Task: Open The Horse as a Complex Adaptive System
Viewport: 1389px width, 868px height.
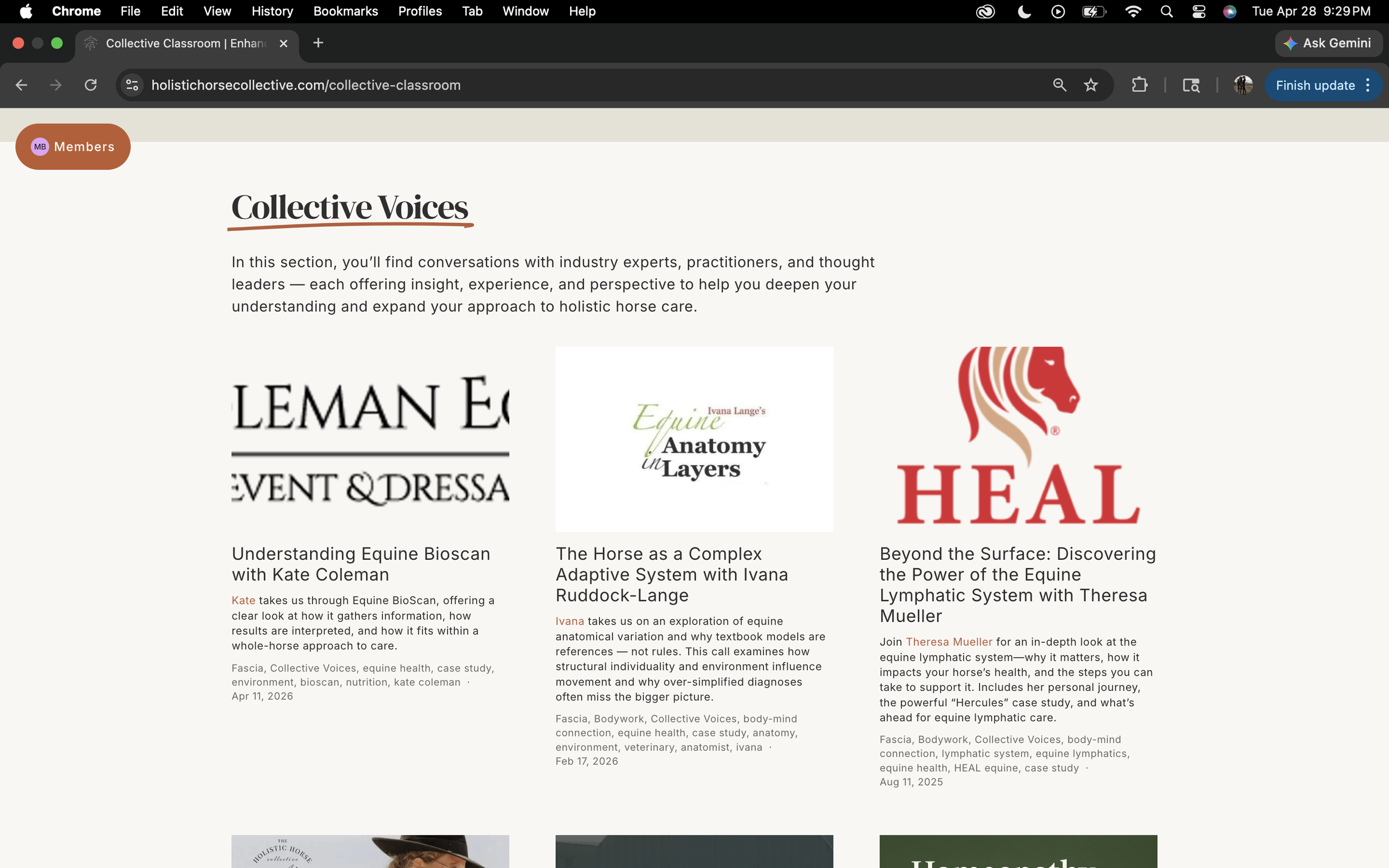Action: click(672, 574)
